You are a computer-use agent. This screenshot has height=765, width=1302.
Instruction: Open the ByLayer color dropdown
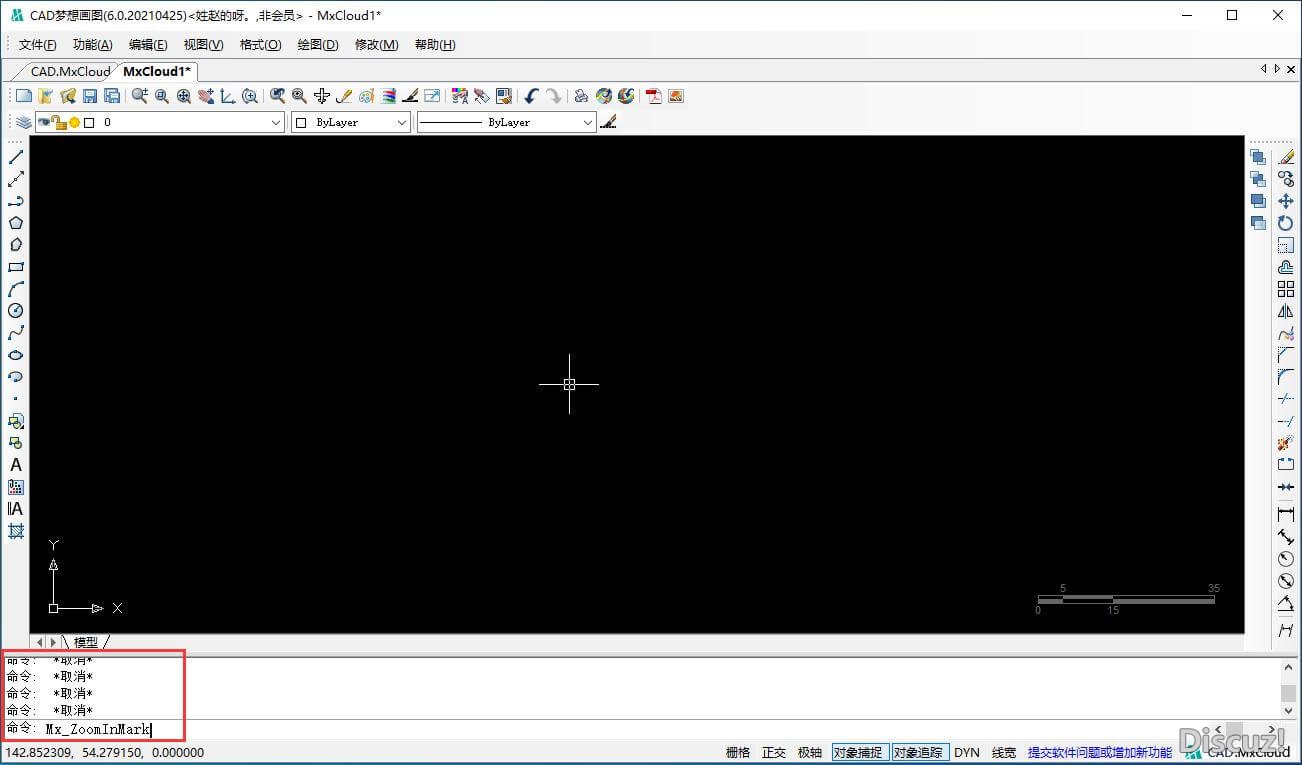(x=351, y=122)
